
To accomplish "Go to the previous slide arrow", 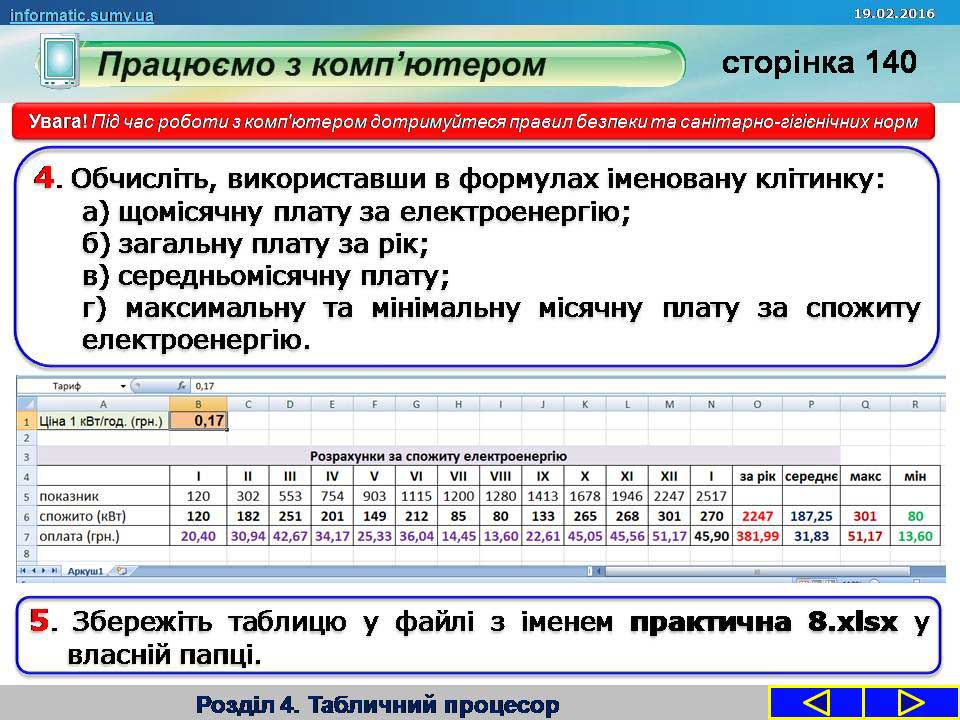I will [816, 703].
